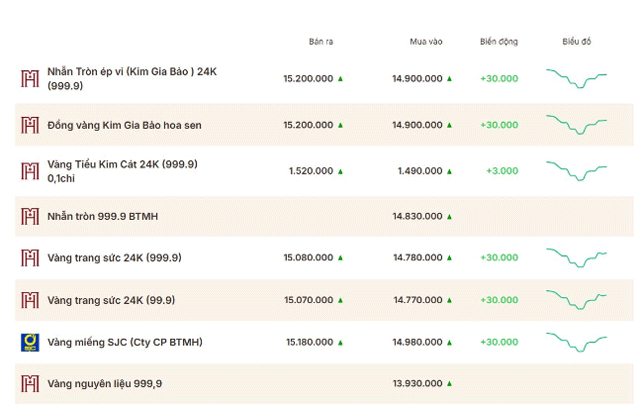Click the logo next to Nhẫn tròn 999.9 BTMH
Viewport: 640px width, 407px height.
coord(30,216)
